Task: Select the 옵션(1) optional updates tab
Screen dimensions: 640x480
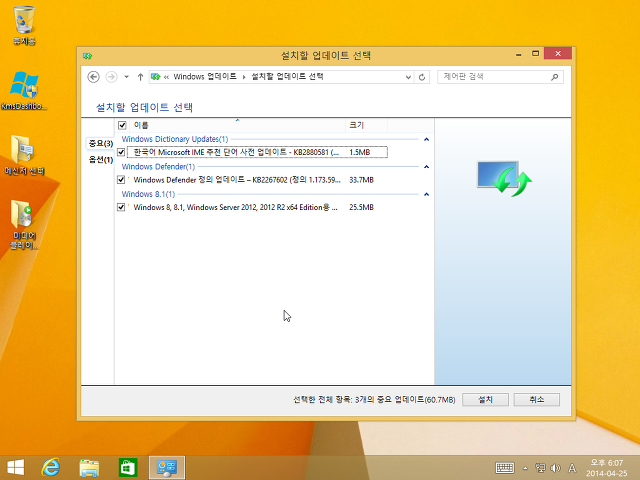Action: tap(100, 160)
